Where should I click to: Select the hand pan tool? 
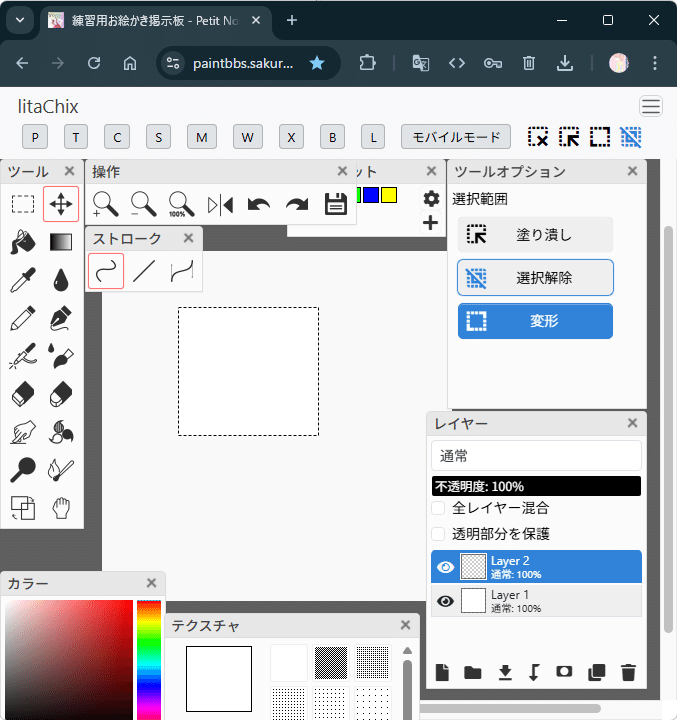click(61, 508)
